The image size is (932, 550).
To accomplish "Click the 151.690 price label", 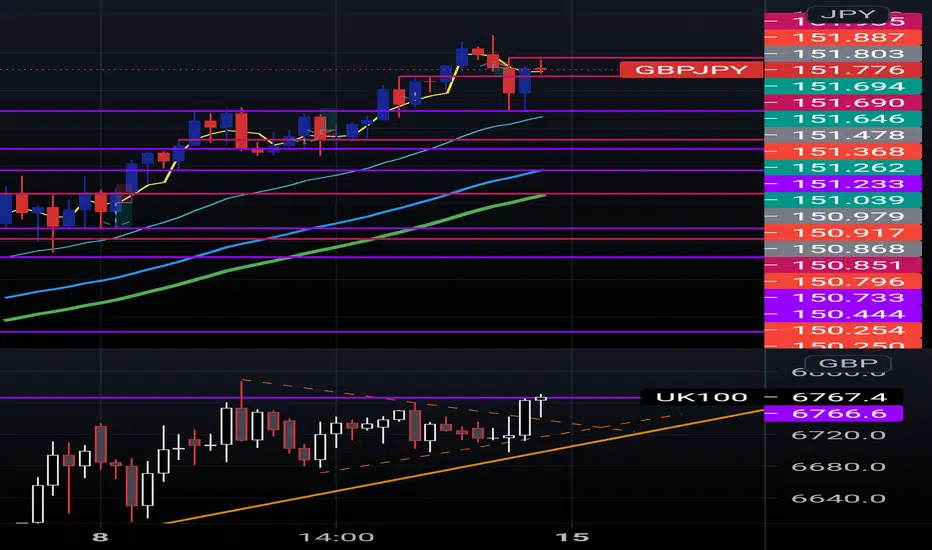I will point(843,102).
